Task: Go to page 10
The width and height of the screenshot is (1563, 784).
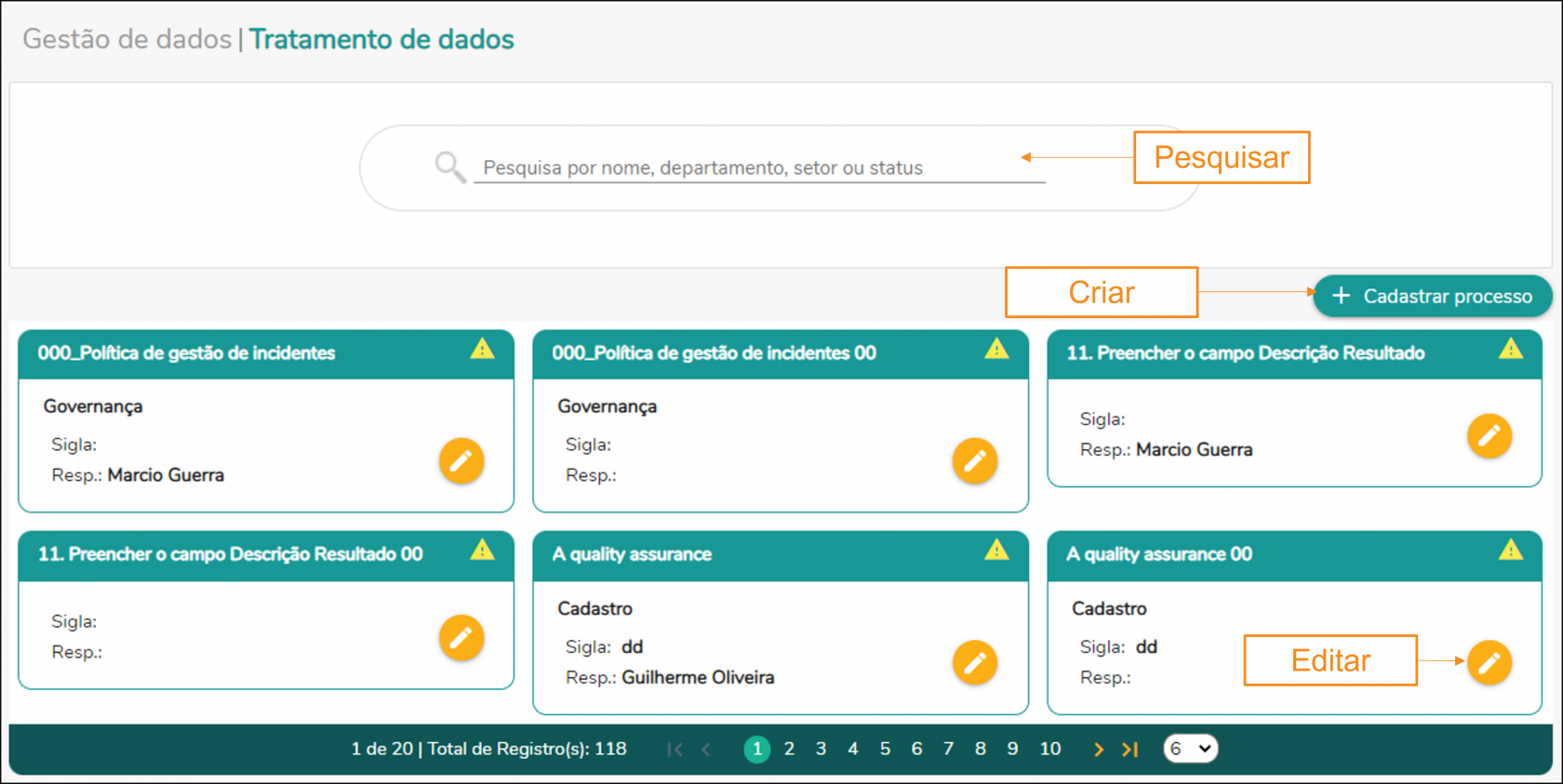Action: tap(1050, 749)
